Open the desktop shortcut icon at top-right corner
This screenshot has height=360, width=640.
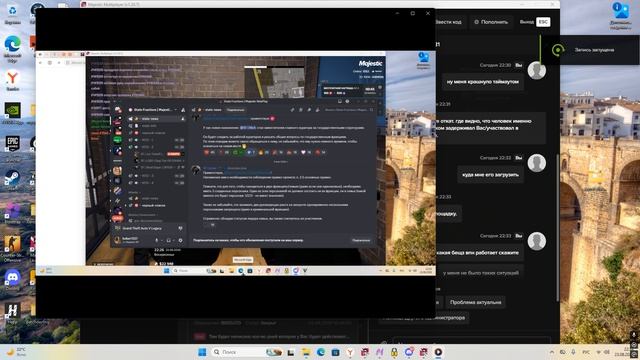(x=621, y=16)
